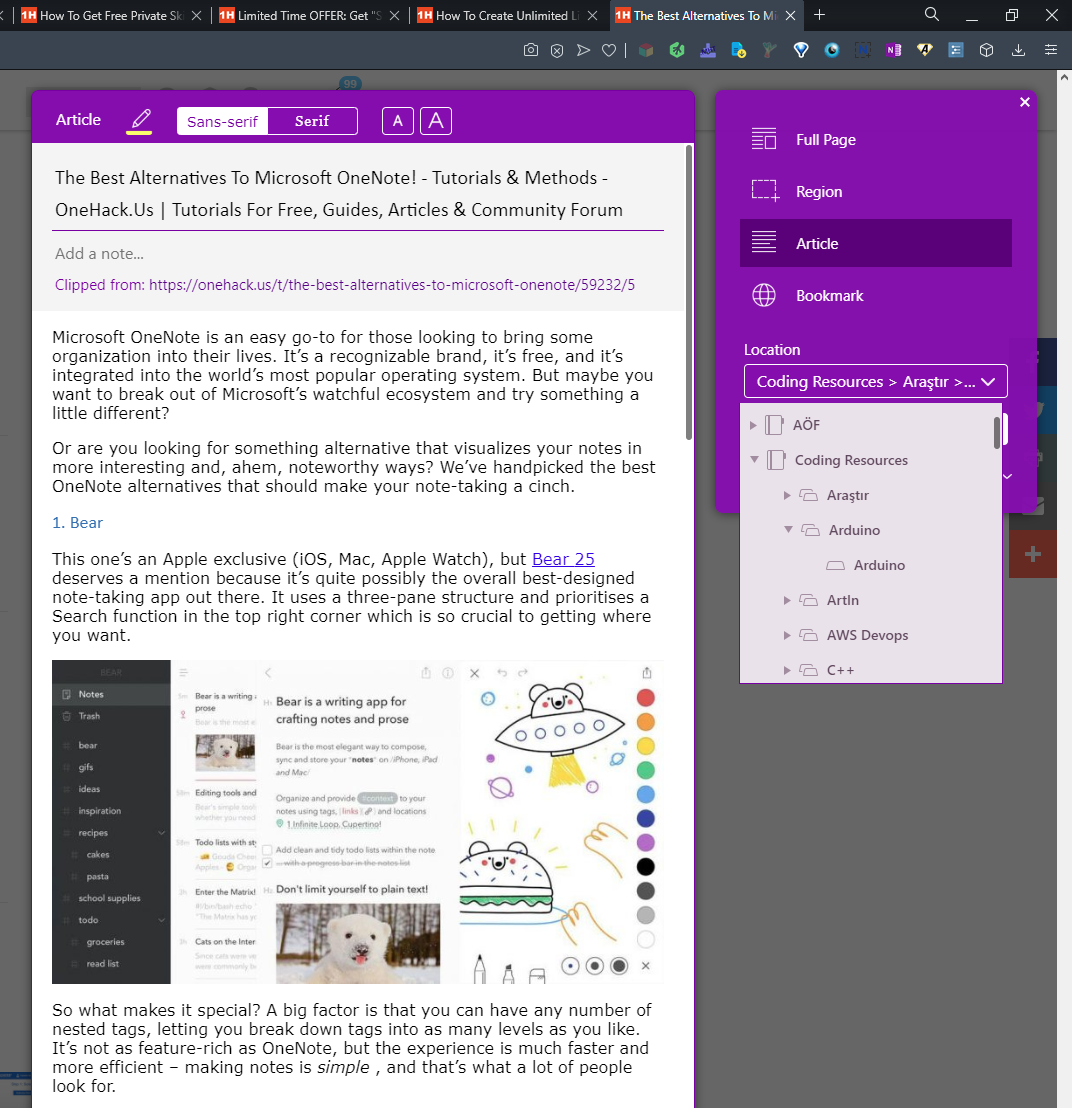1072x1108 pixels.
Task: Click the heart bookmark icon in toolbar
Action: pyautogui.click(x=609, y=50)
